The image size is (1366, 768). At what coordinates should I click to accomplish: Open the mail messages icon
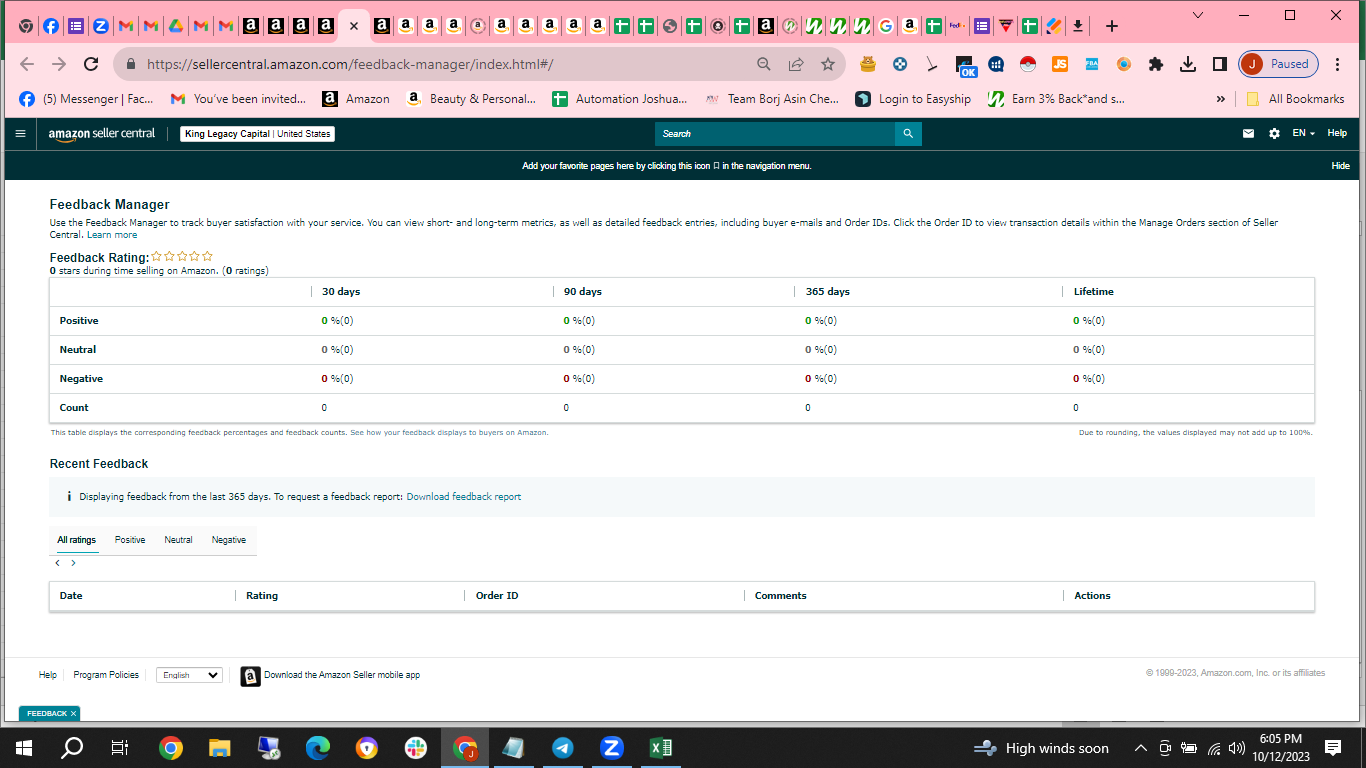pos(1248,133)
